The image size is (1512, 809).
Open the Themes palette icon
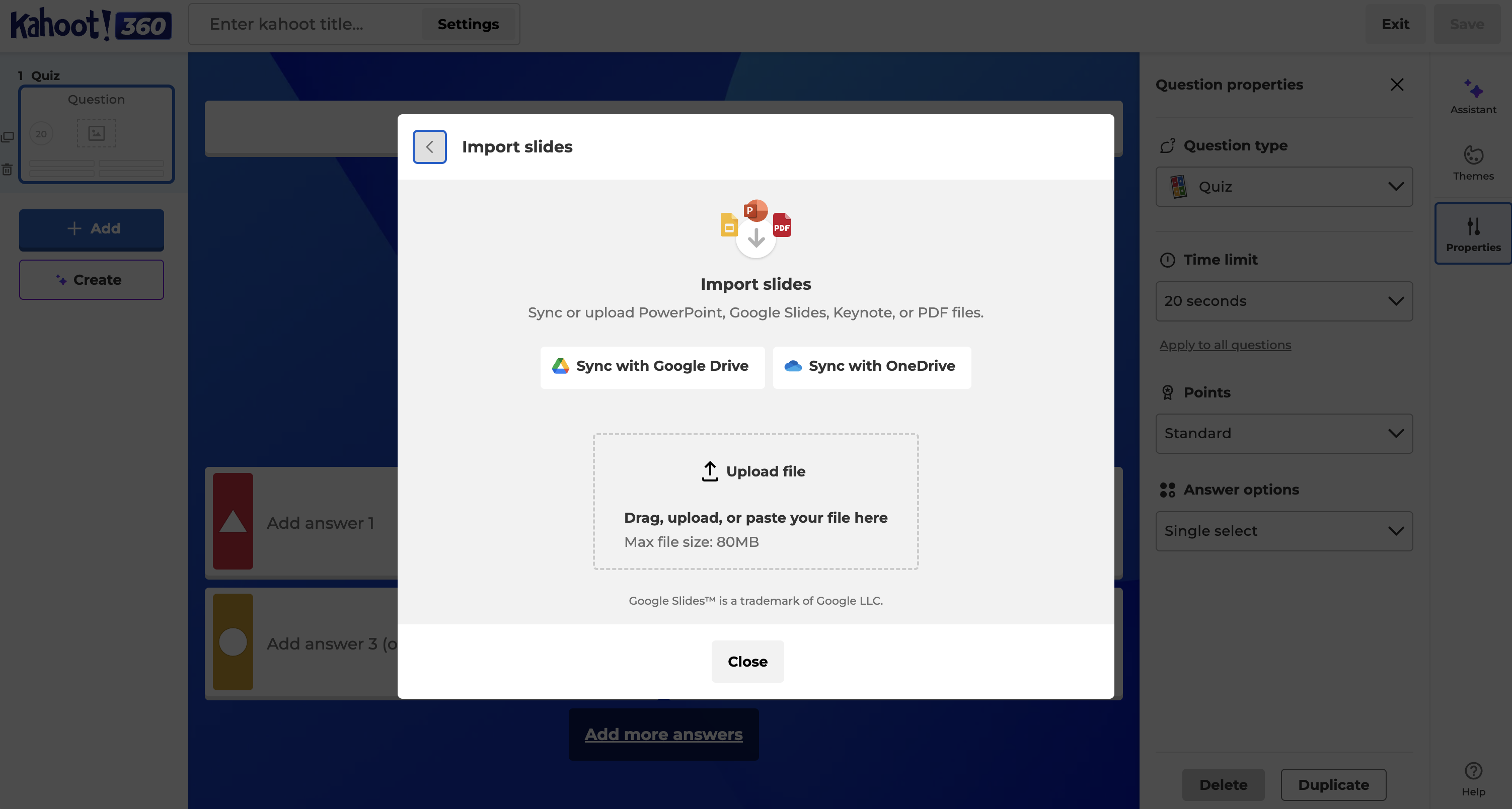click(x=1473, y=155)
